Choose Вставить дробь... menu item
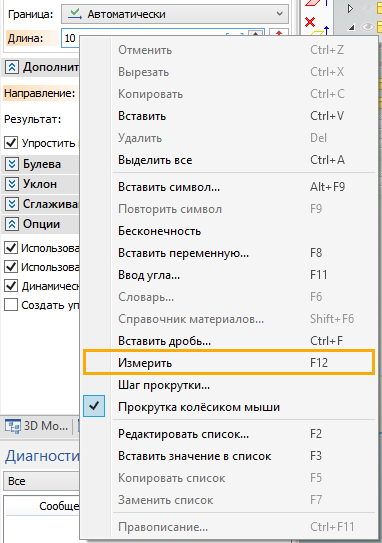Viewport: 382px width, 543px height. point(229,341)
